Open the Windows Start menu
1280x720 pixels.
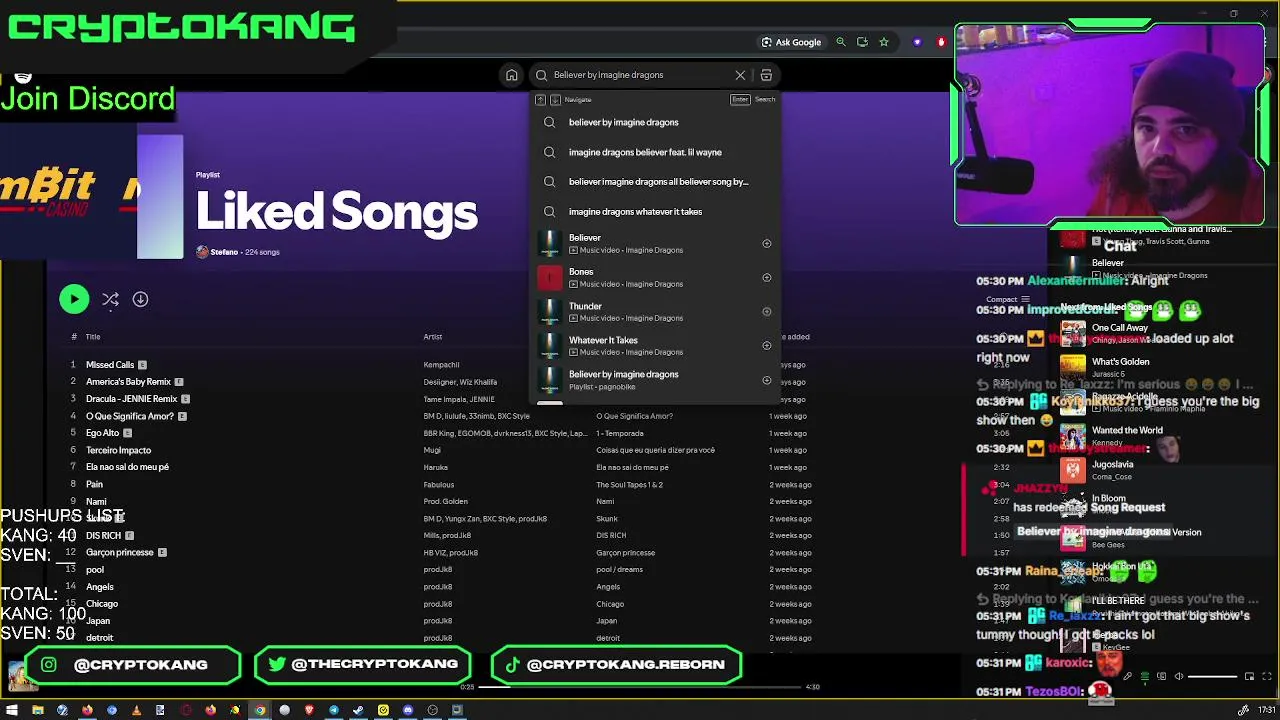click(x=12, y=710)
